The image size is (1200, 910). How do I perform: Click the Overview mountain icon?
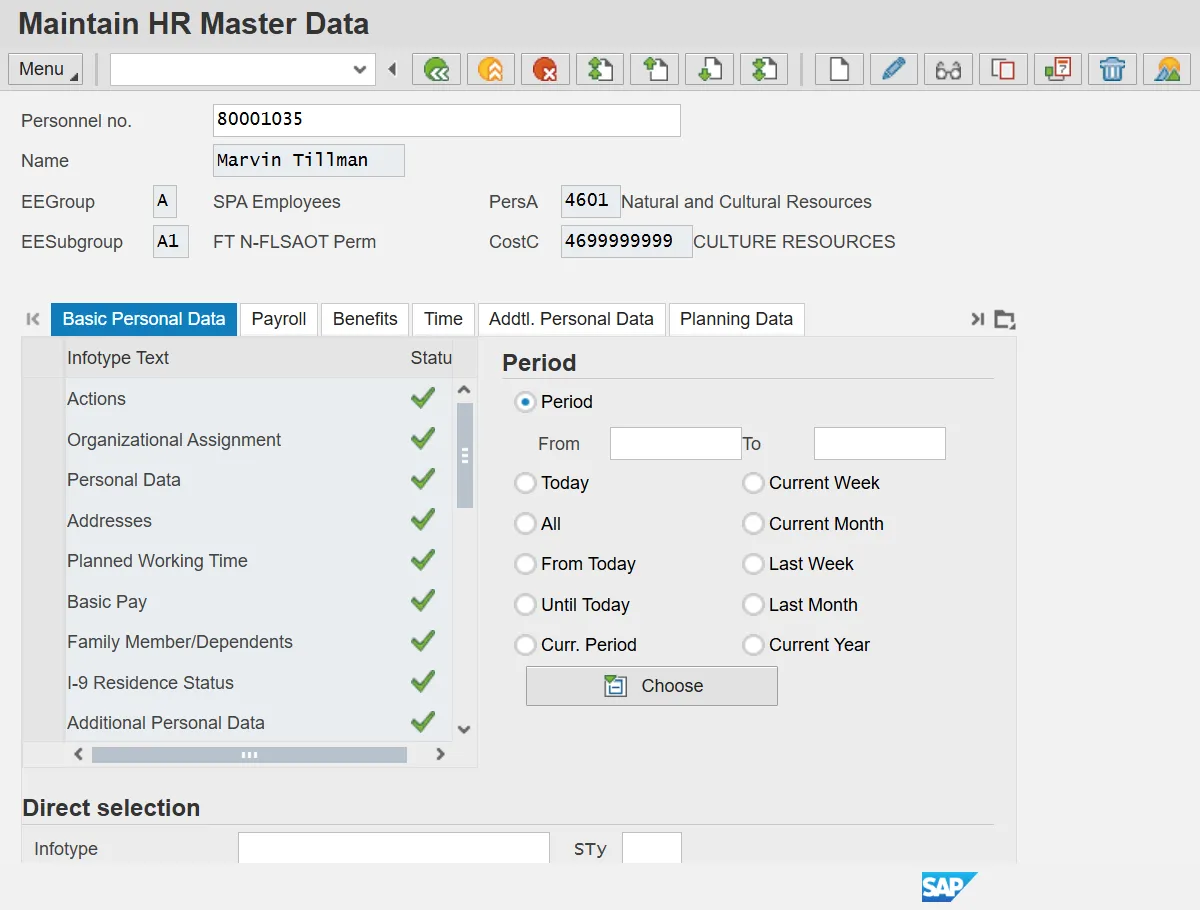pos(1166,69)
